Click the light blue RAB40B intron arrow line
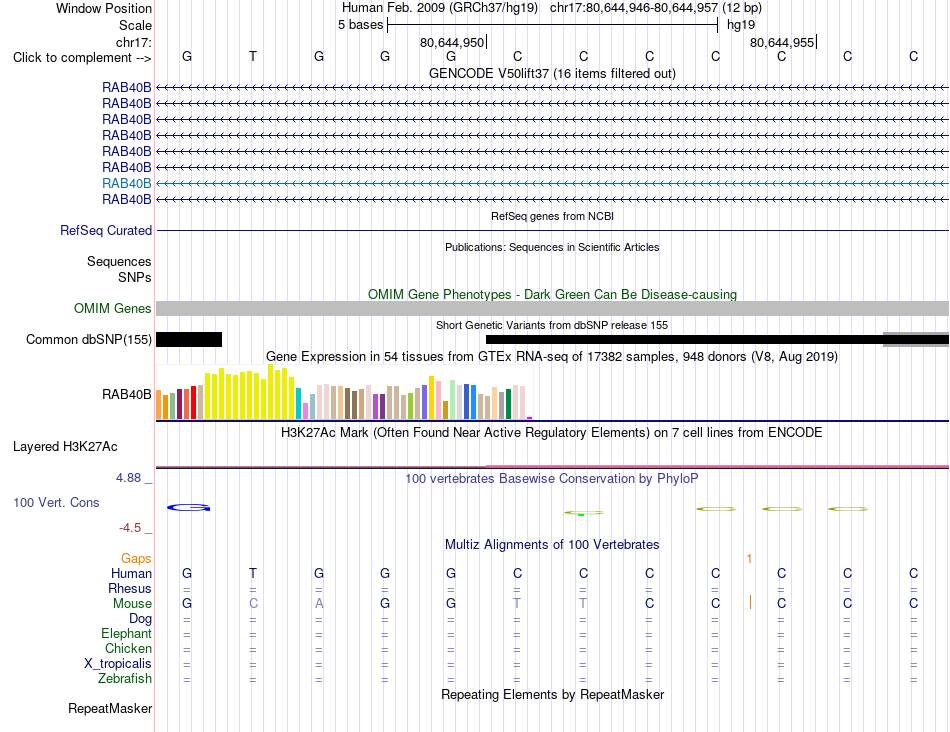The height and width of the screenshot is (732, 950). coord(552,183)
